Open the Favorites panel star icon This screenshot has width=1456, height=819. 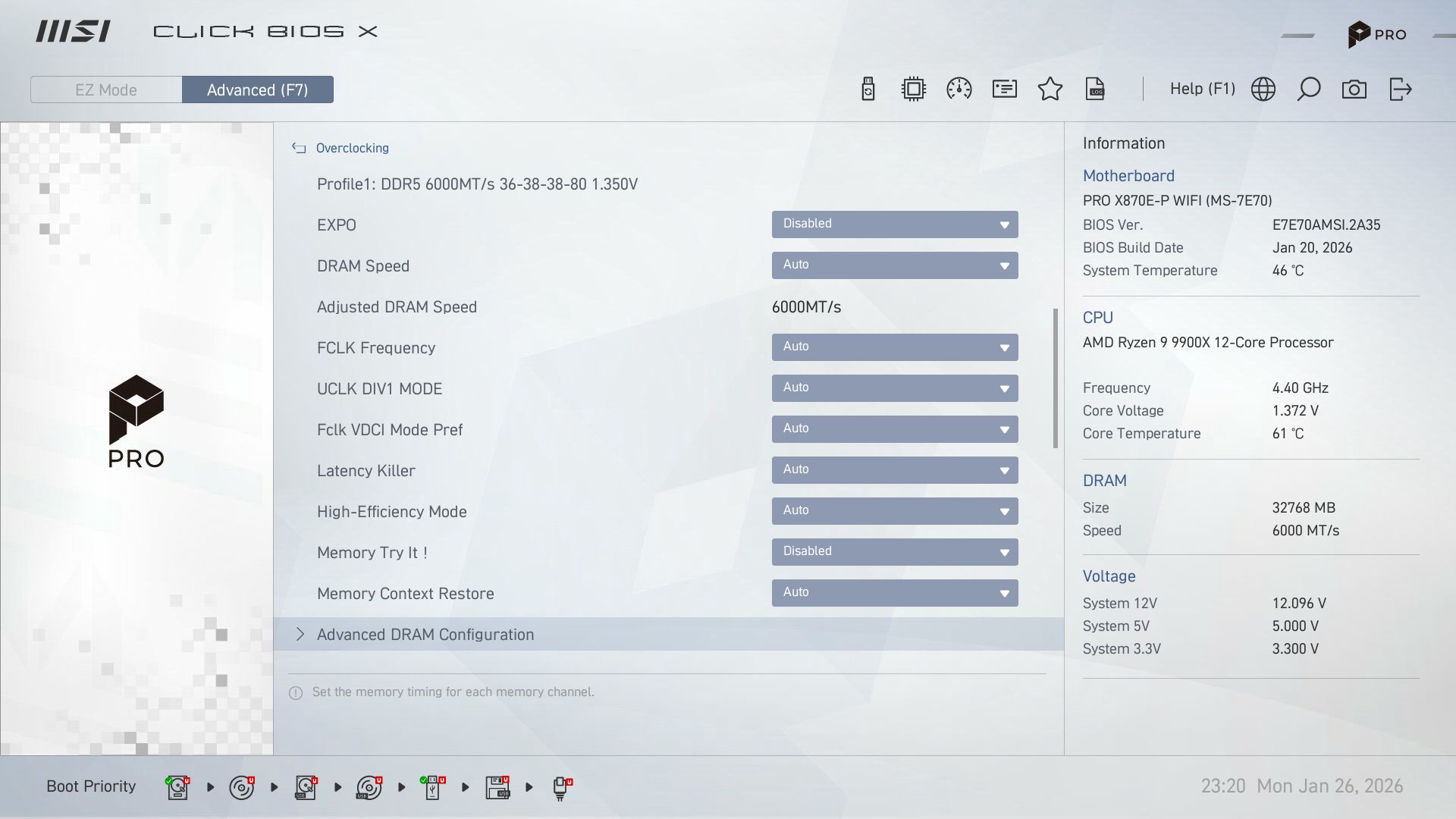1050,89
